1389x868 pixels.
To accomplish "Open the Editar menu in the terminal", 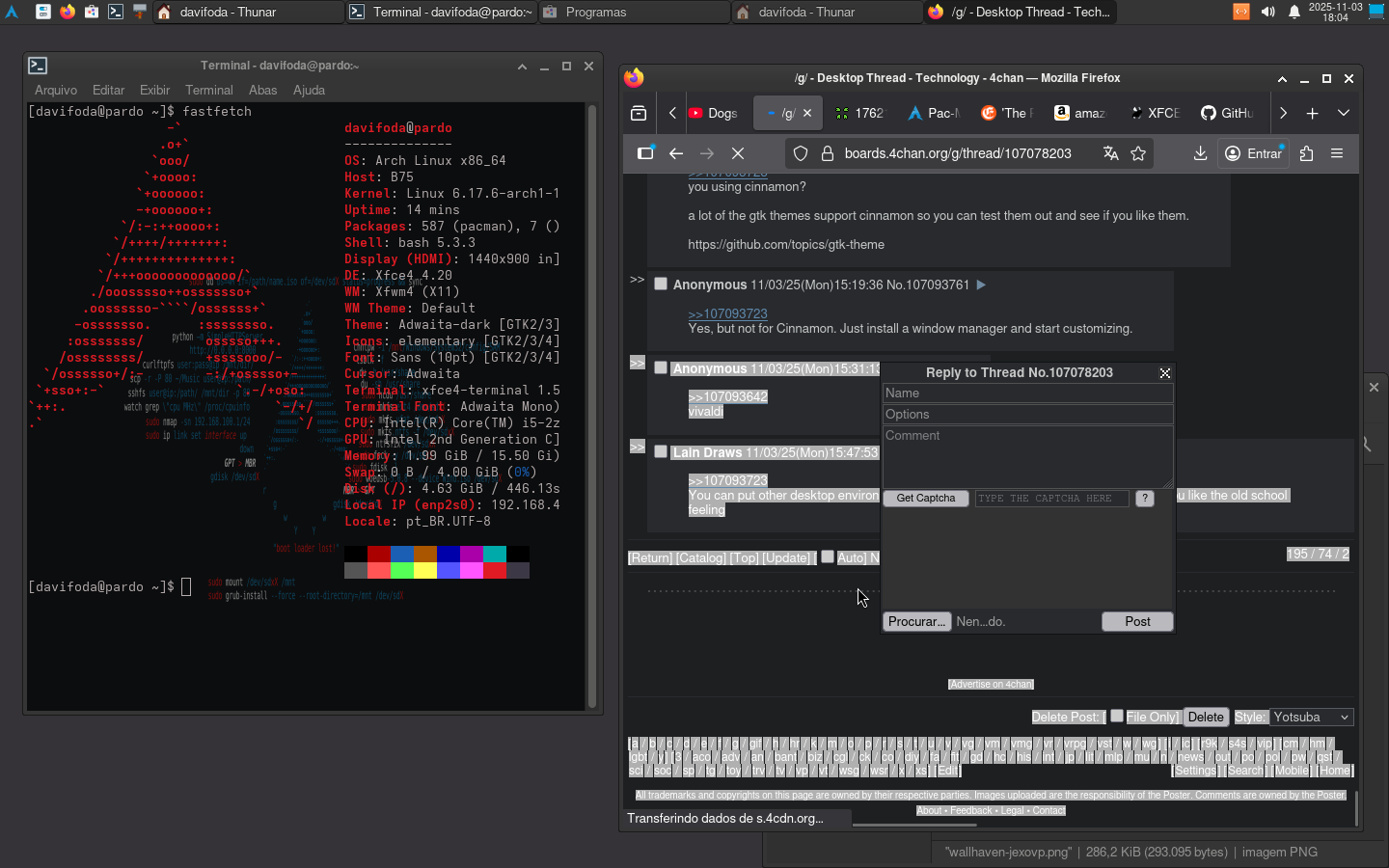I will point(108,90).
